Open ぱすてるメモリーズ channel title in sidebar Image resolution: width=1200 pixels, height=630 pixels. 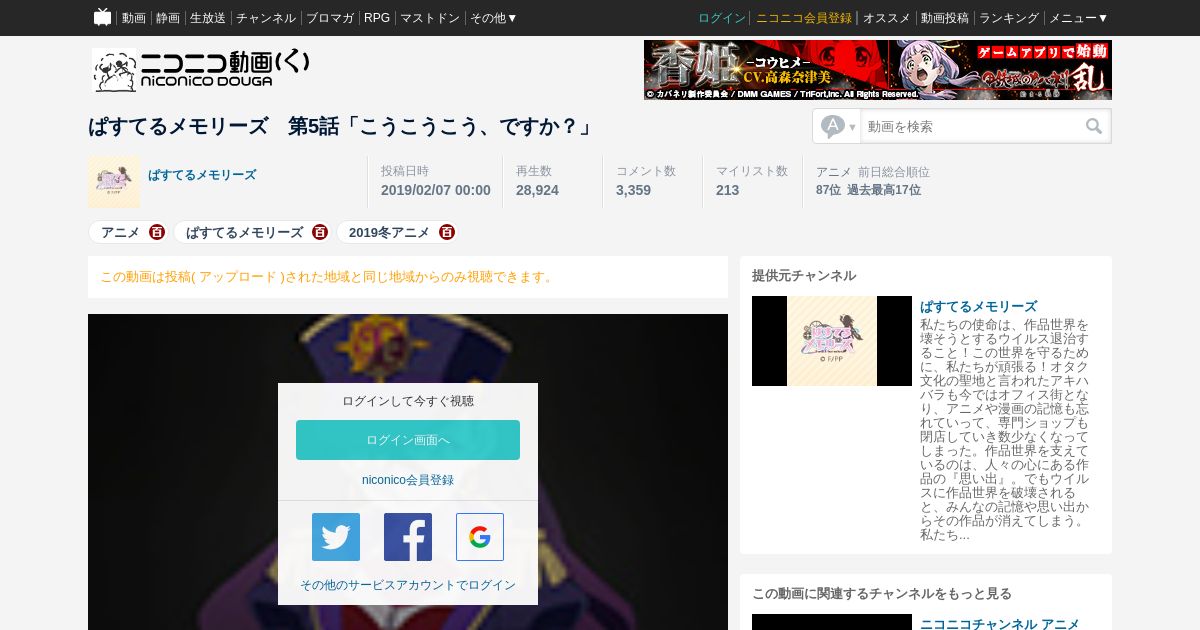coord(979,306)
